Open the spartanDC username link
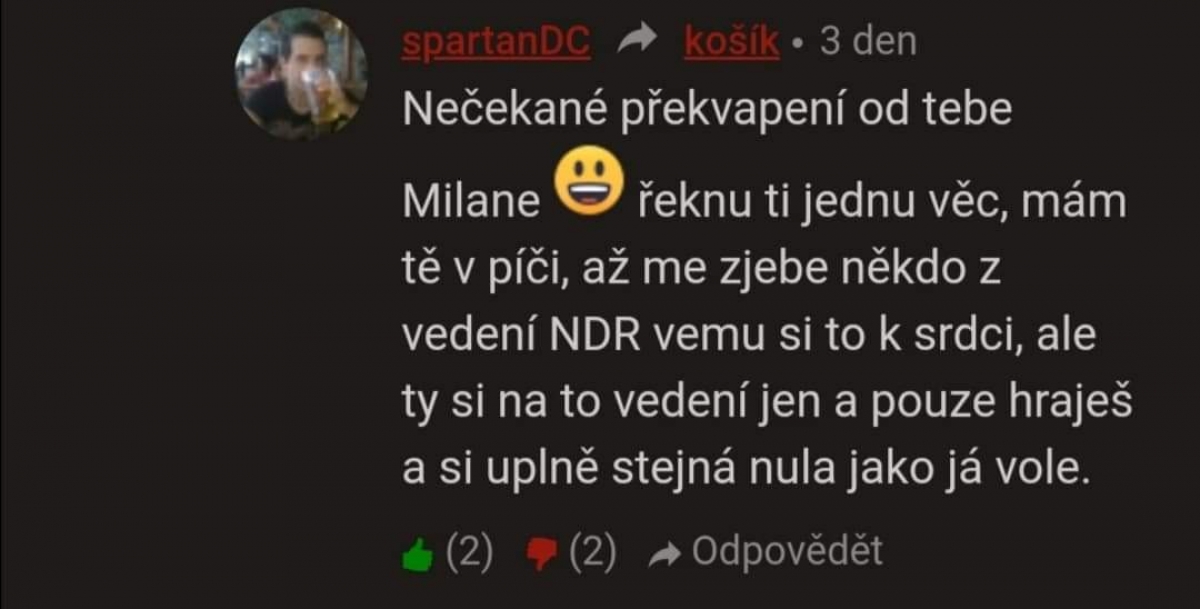Viewport: 1200px width, 609px height. pos(496,42)
